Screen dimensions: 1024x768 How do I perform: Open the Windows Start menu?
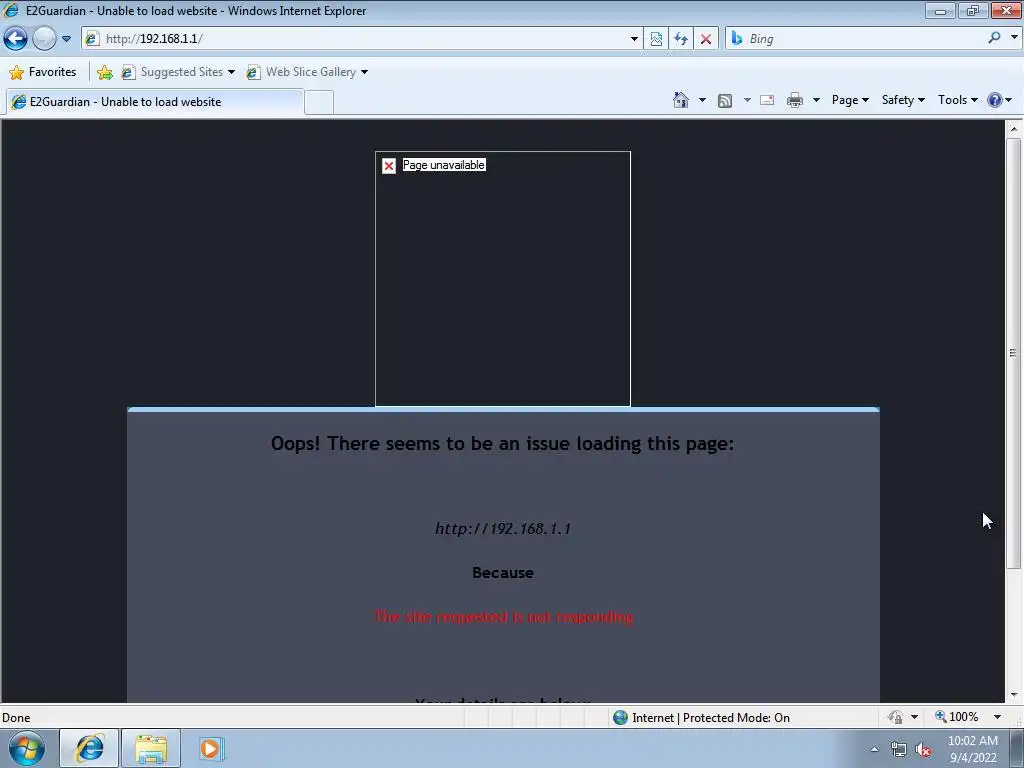(x=27, y=749)
